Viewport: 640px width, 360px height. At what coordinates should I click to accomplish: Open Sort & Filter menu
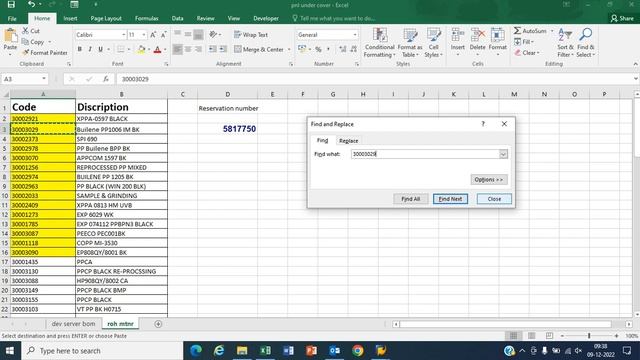565,43
